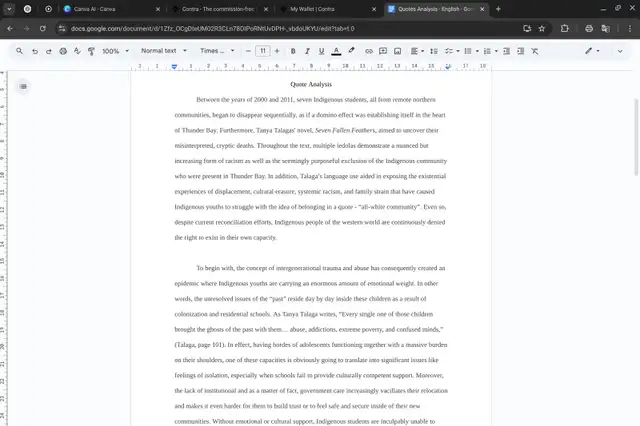Open the tab search dropdown
Screen dimensions: 640x426
(x=9, y=9)
